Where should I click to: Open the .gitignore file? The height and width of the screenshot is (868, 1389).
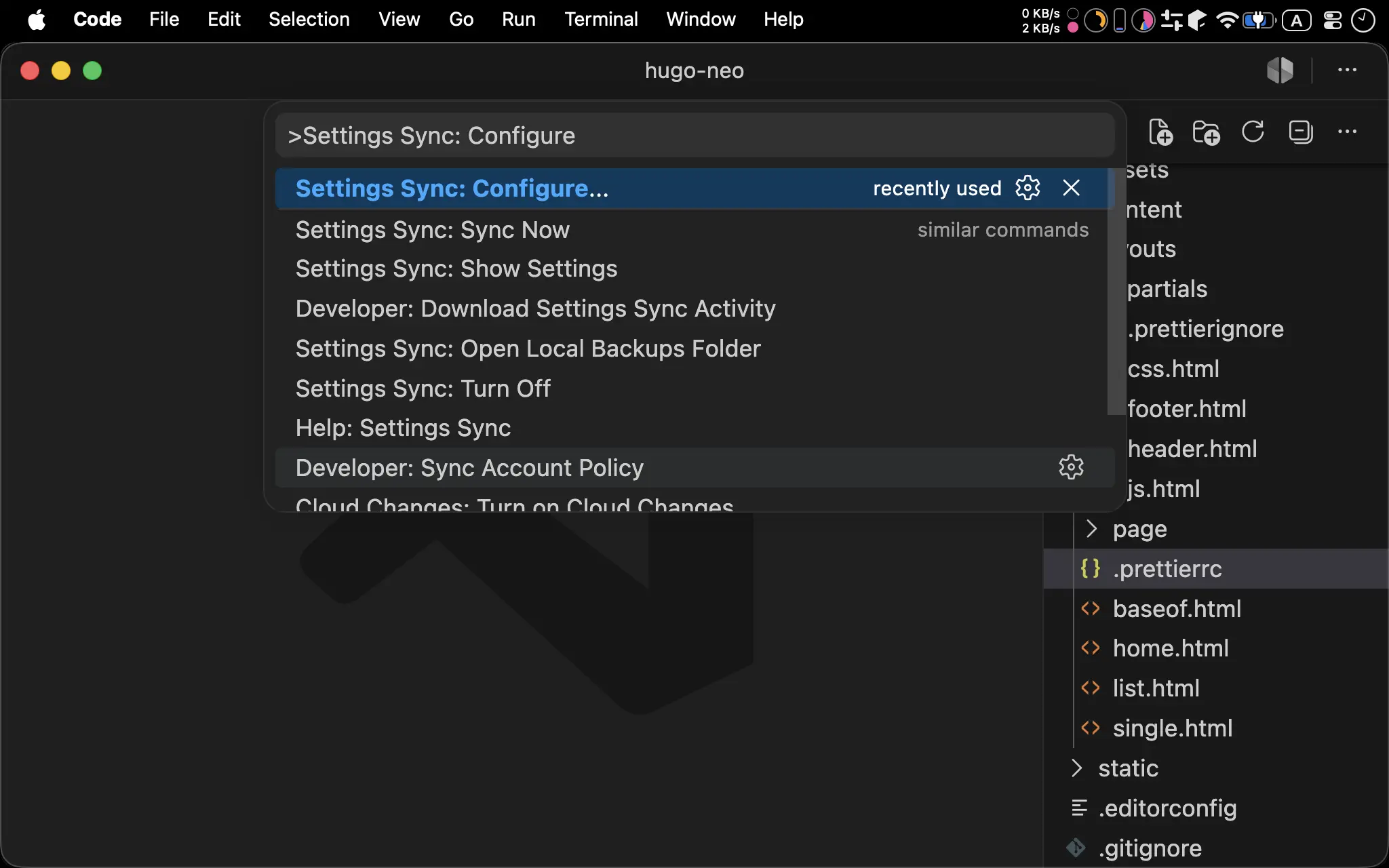[x=1216, y=848]
